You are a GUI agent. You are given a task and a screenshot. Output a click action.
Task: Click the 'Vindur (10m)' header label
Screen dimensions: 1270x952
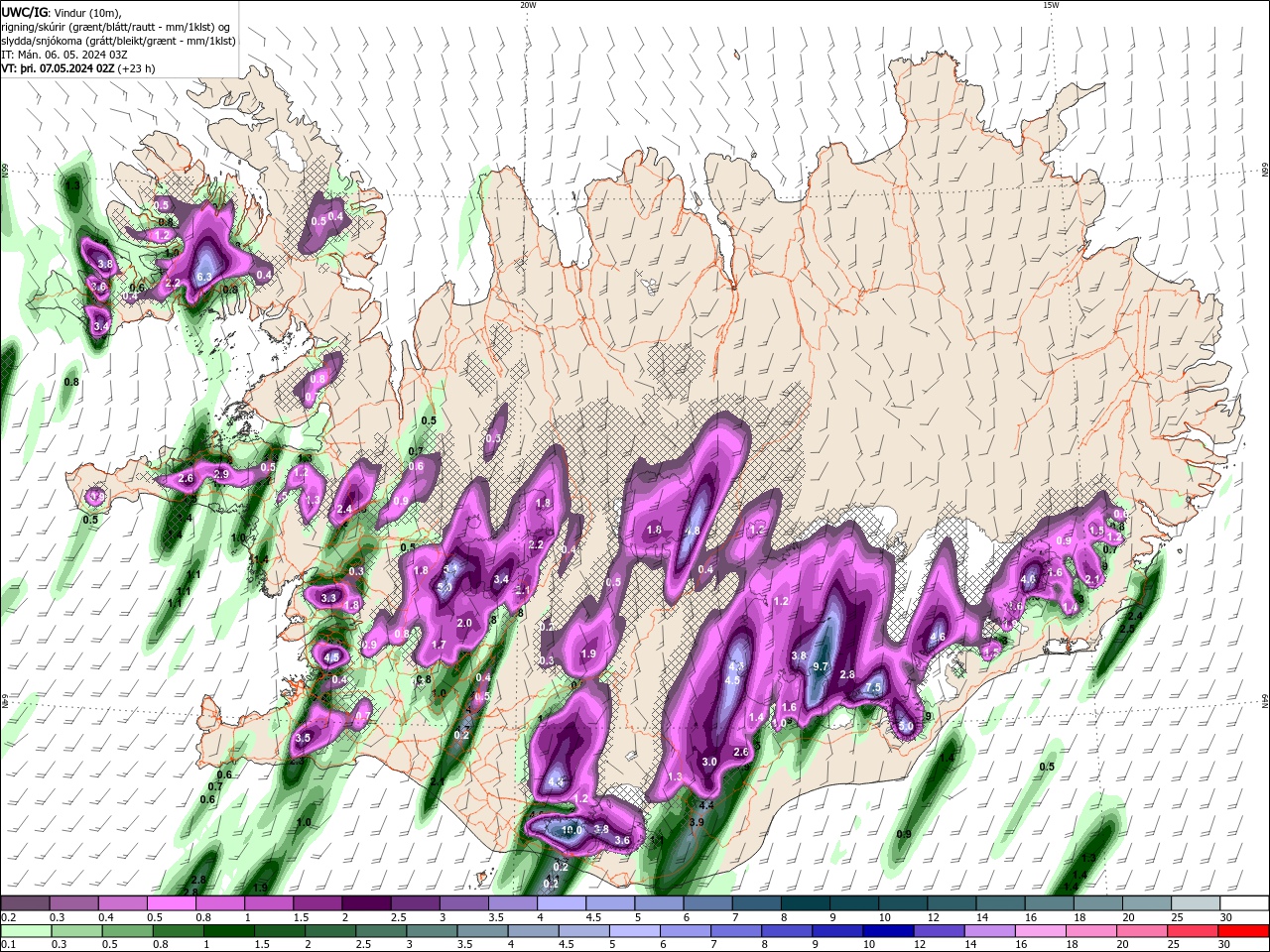(88, 12)
